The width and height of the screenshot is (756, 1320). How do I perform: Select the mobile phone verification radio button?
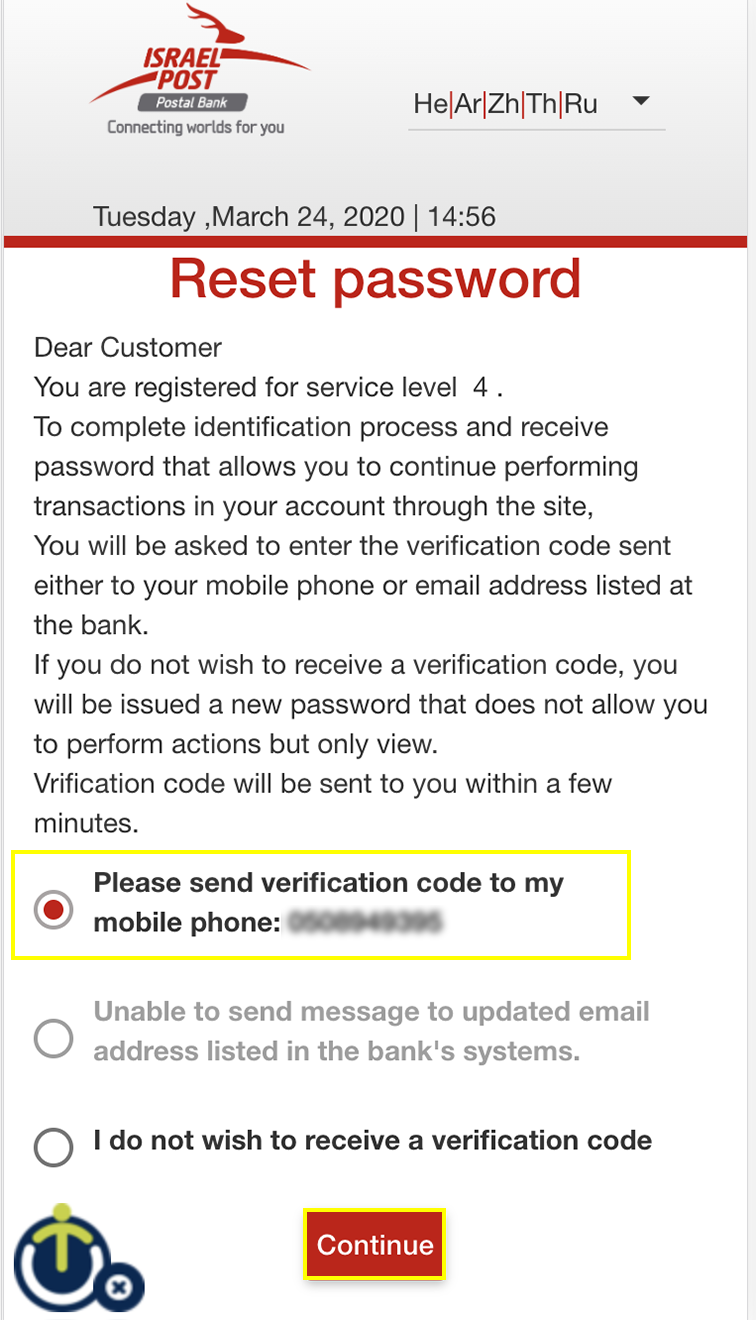[54, 909]
